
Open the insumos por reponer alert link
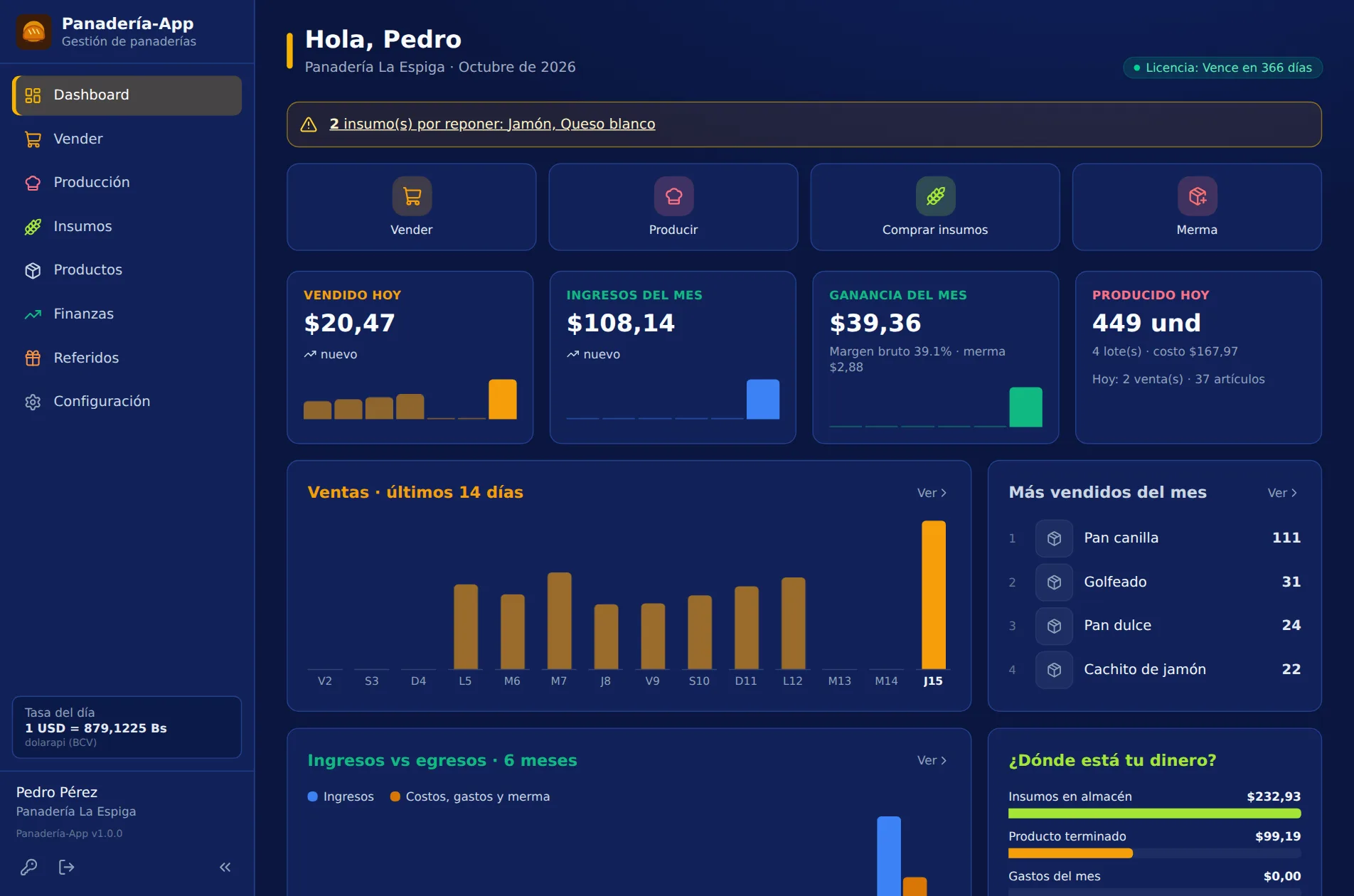[492, 124]
